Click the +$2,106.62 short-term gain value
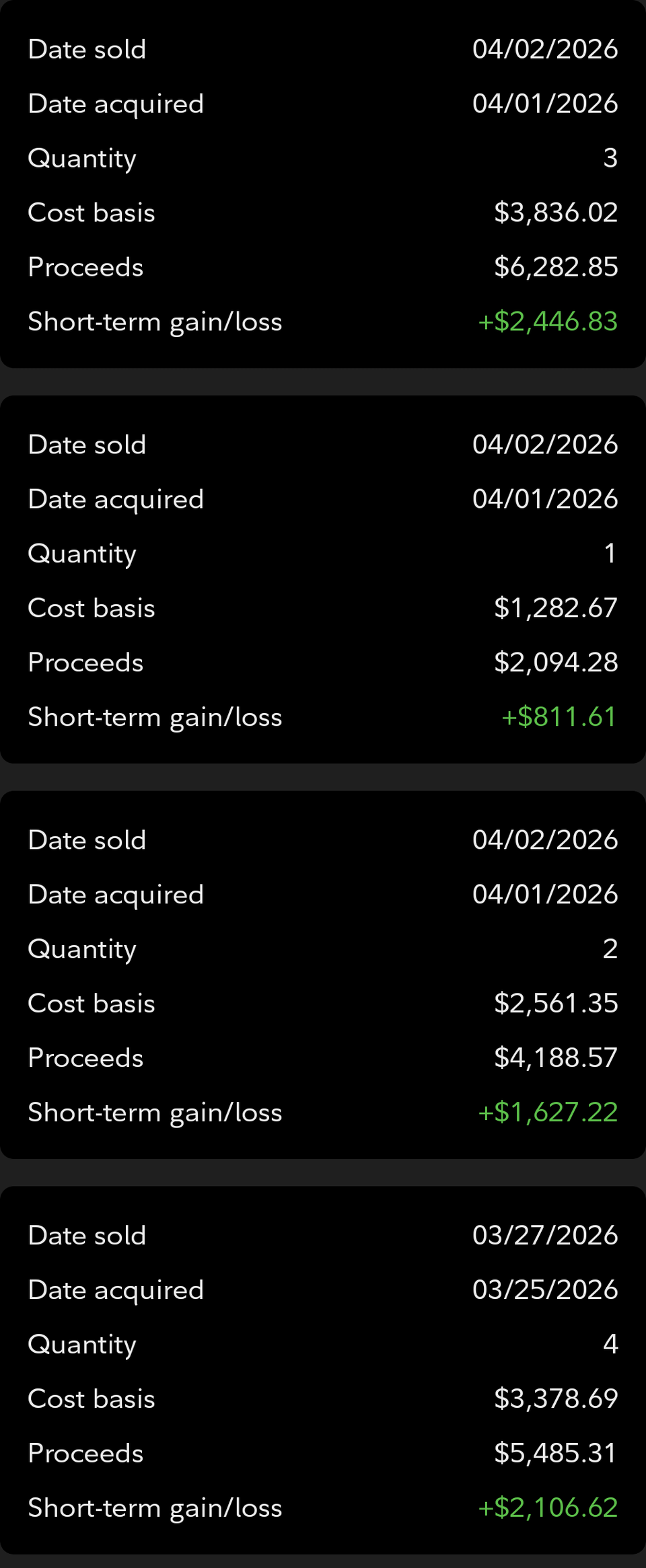Image resolution: width=646 pixels, height=1568 pixels. 548,1508
